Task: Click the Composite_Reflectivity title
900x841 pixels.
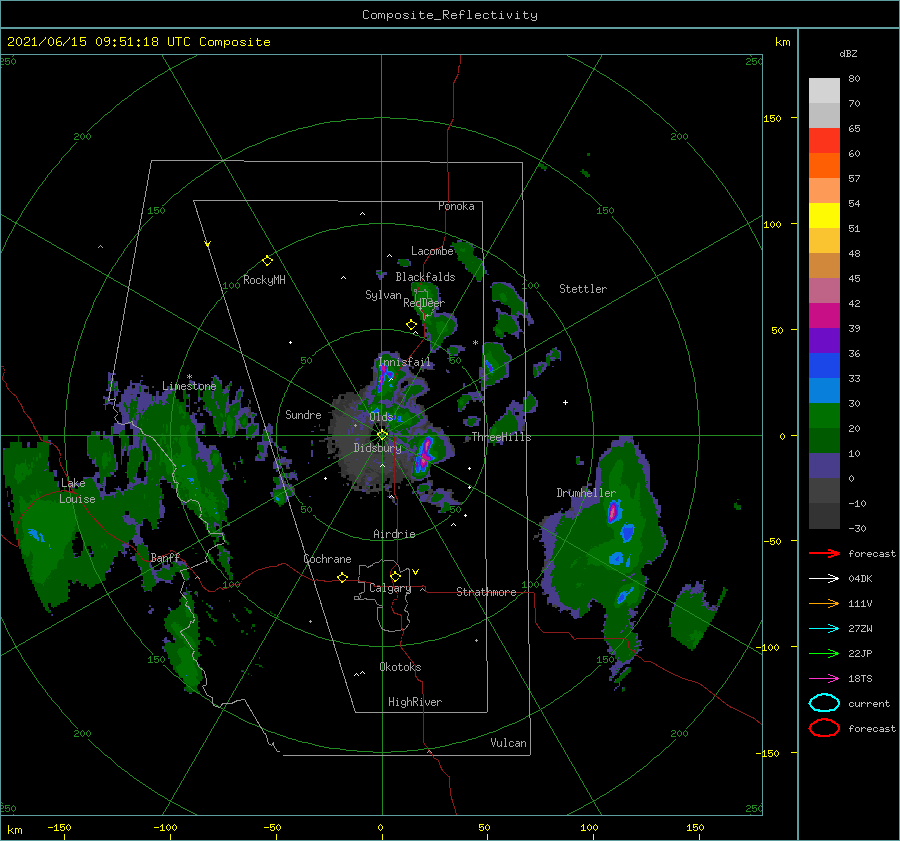Action: coord(449,15)
